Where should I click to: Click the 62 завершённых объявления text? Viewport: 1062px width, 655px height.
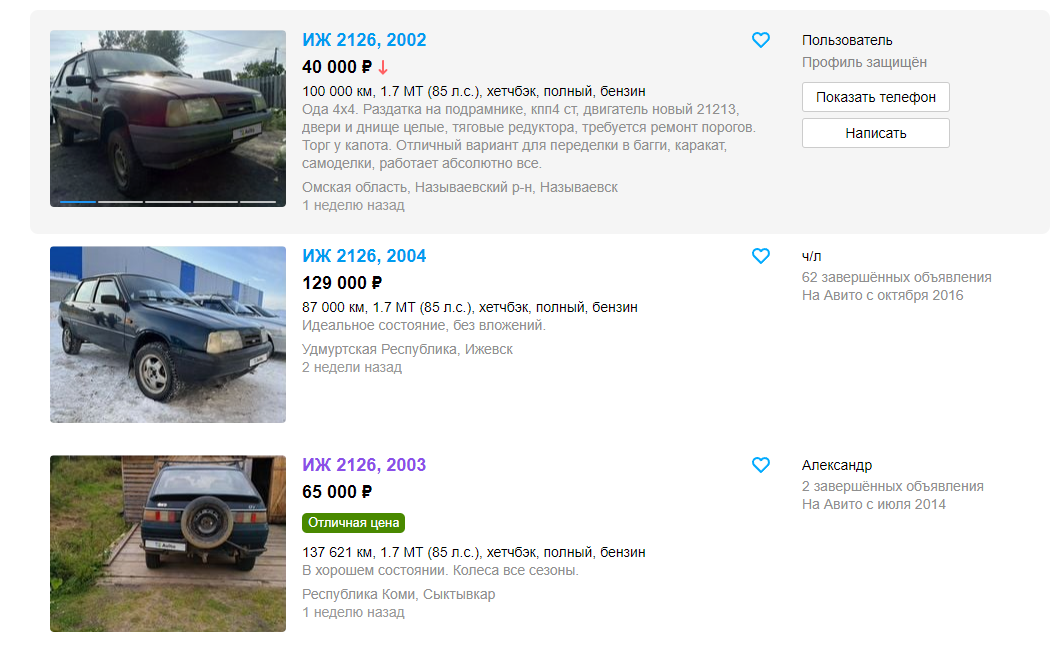[x=897, y=277]
